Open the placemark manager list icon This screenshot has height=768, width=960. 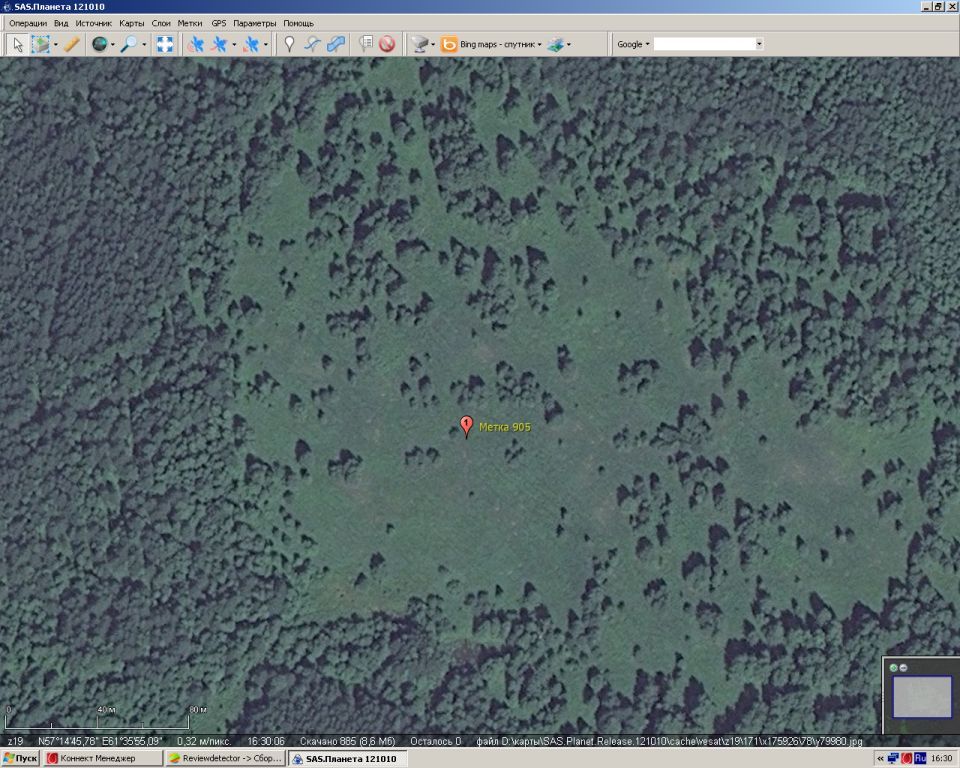[365, 44]
